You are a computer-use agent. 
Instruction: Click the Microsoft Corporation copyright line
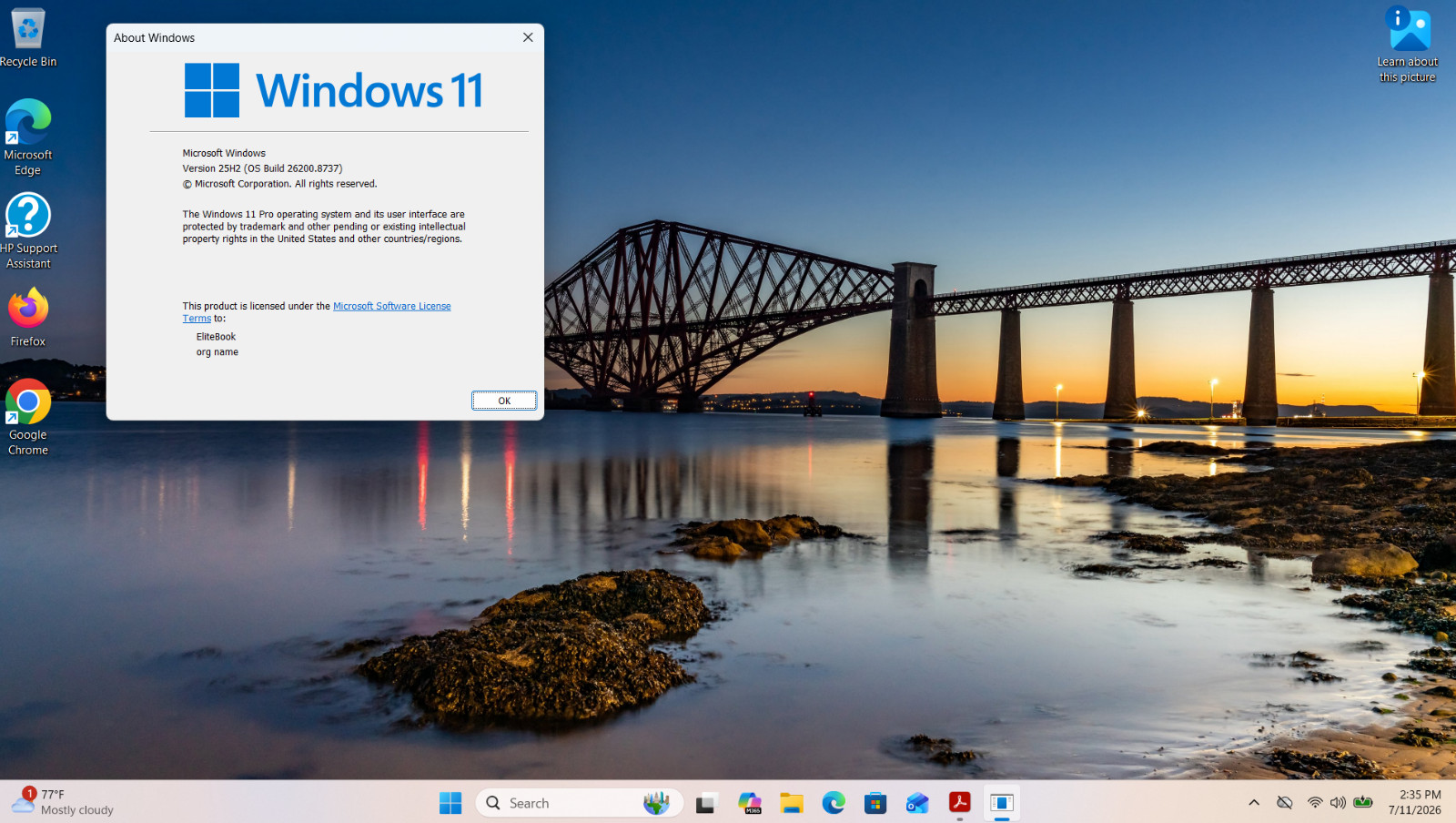(x=279, y=184)
